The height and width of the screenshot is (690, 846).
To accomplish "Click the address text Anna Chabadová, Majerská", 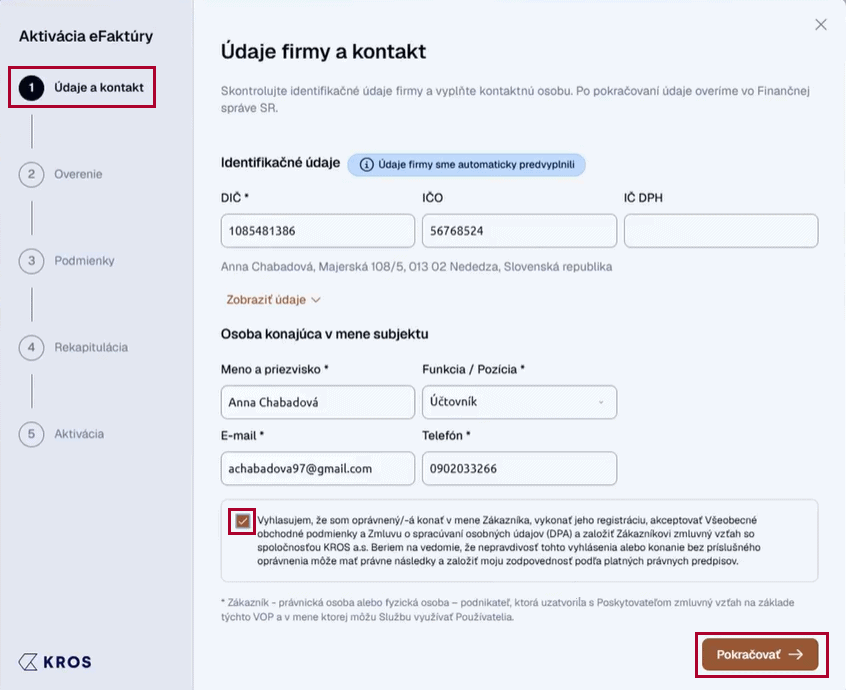I will pyautogui.click(x=417, y=267).
